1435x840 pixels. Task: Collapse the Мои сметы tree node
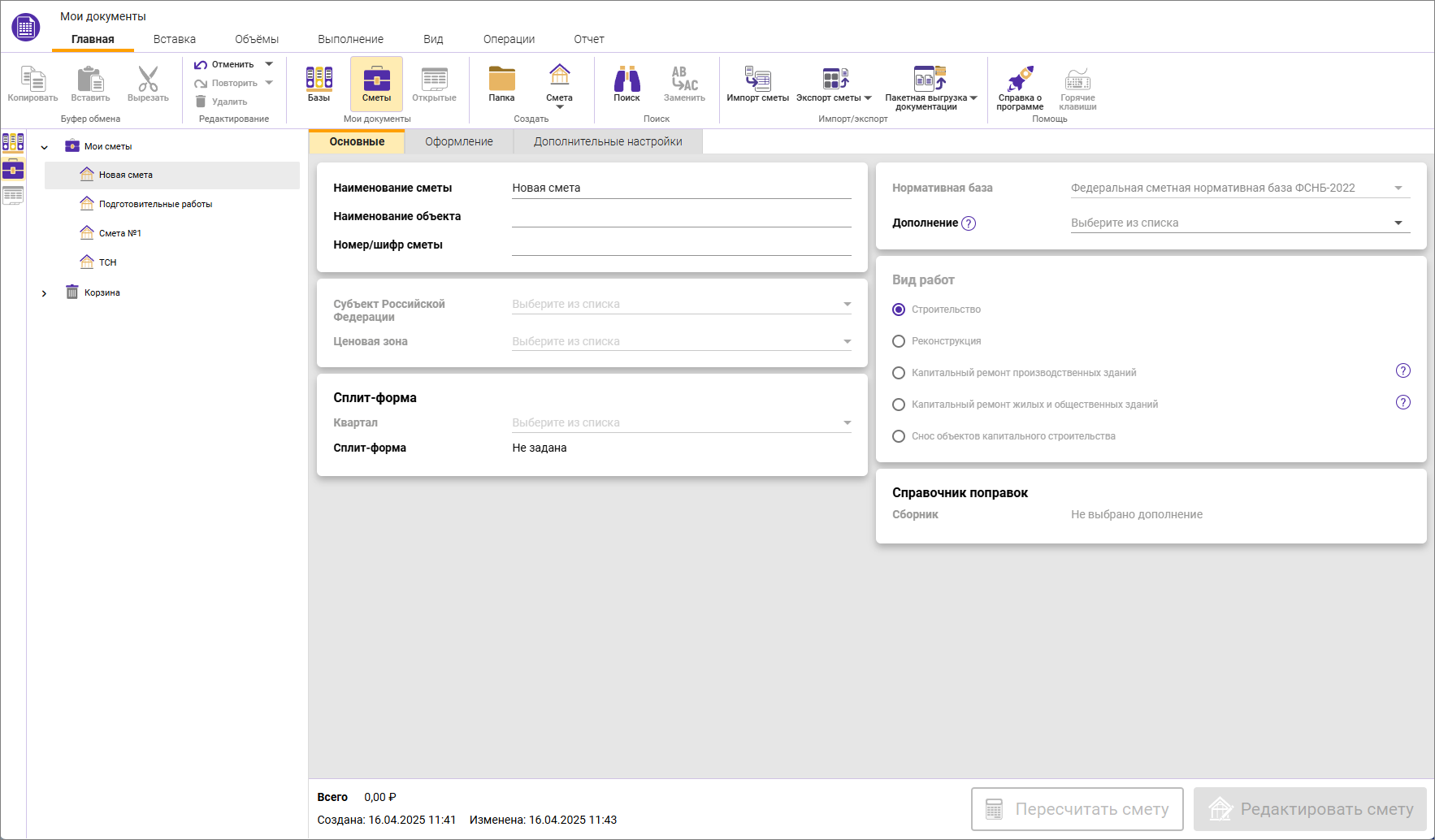[45, 147]
